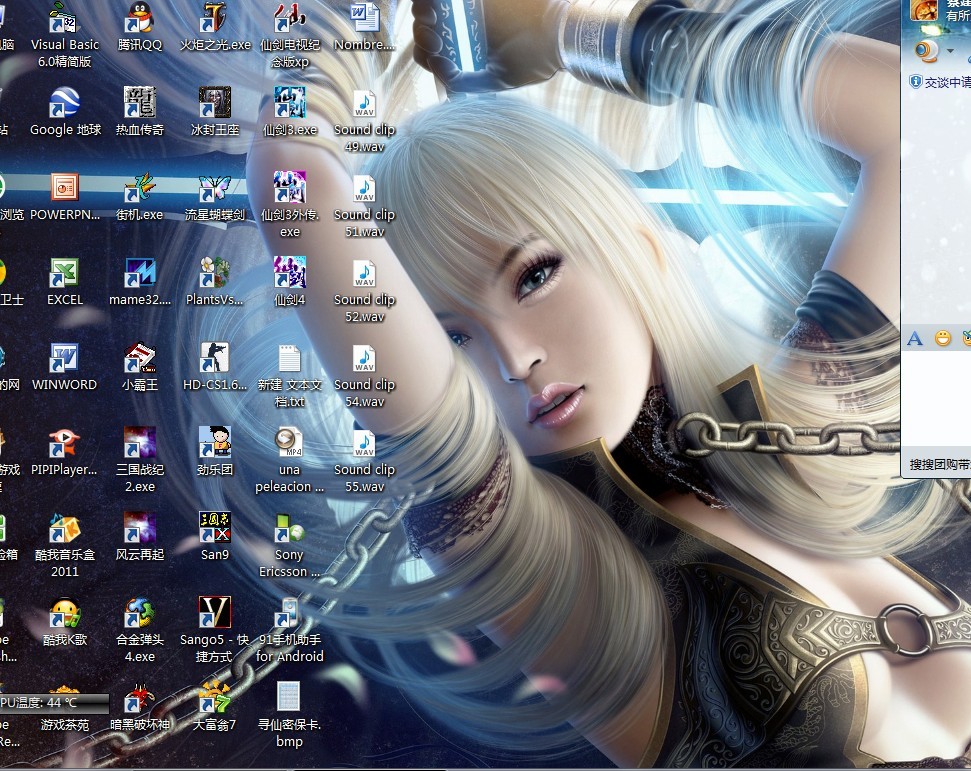This screenshot has height=771, width=971.
Task: Select the 新建 文本文档.txt file
Action: click(x=289, y=359)
